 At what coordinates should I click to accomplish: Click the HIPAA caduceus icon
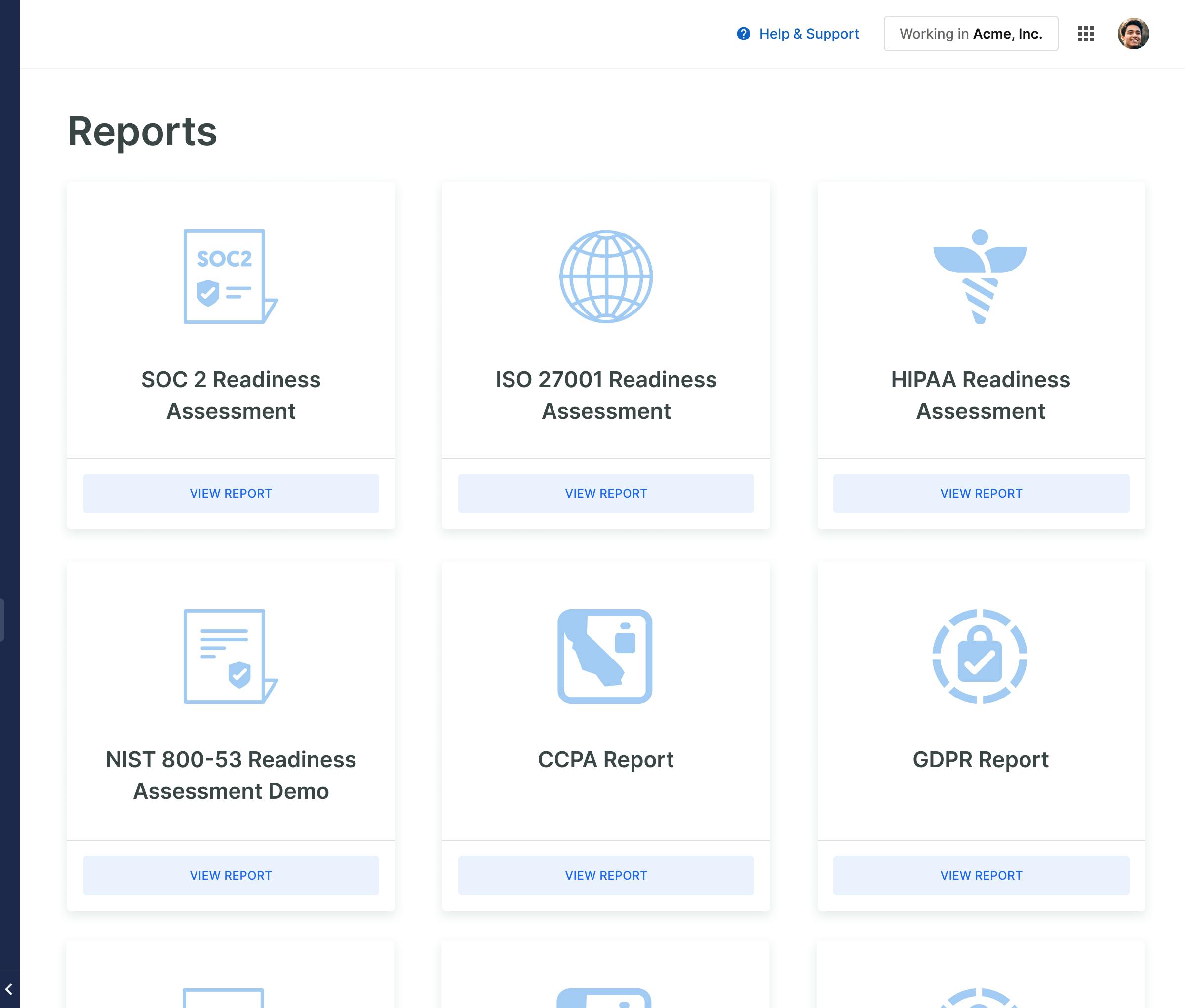pyautogui.click(x=980, y=276)
